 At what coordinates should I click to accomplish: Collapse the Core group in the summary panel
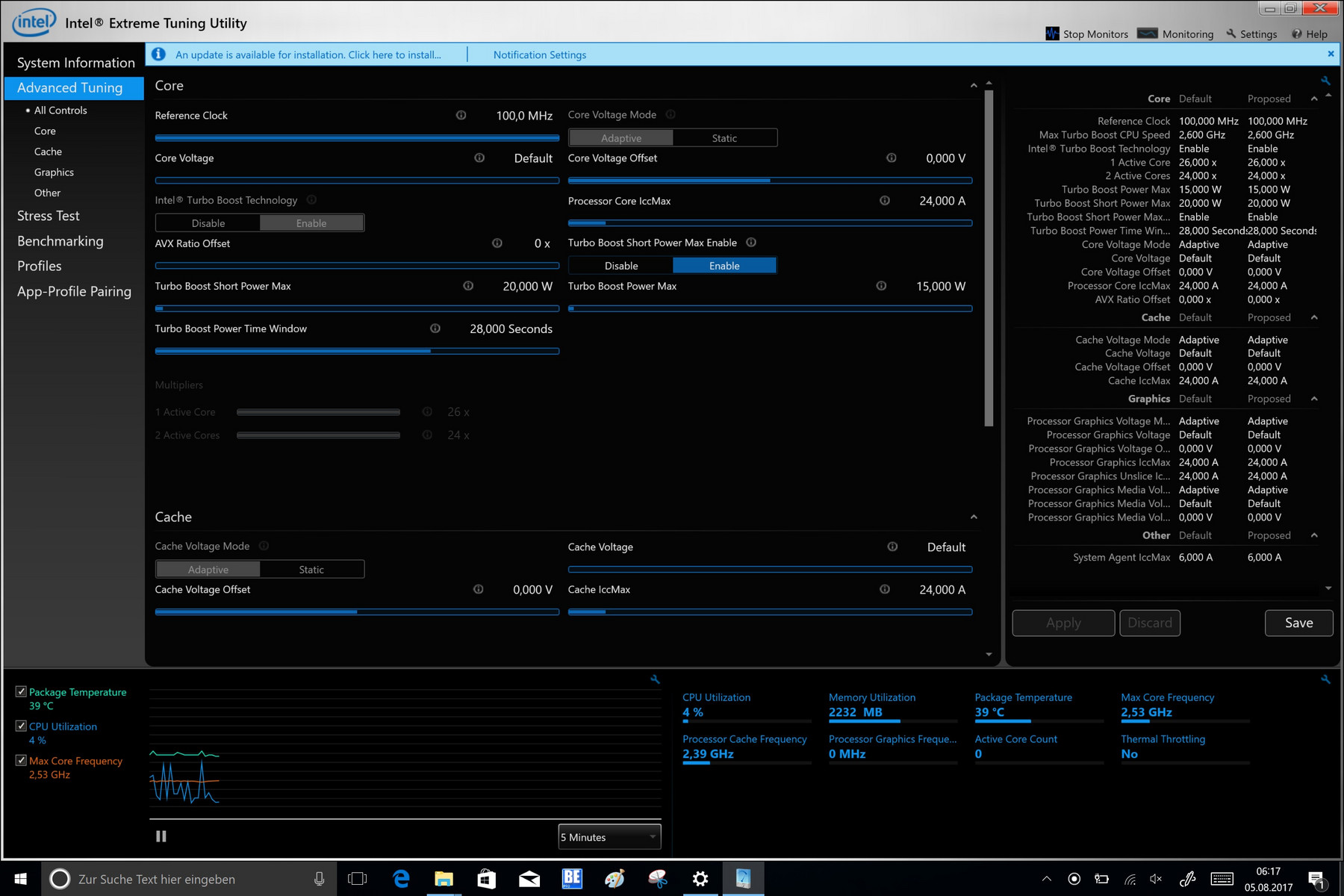tap(1314, 99)
